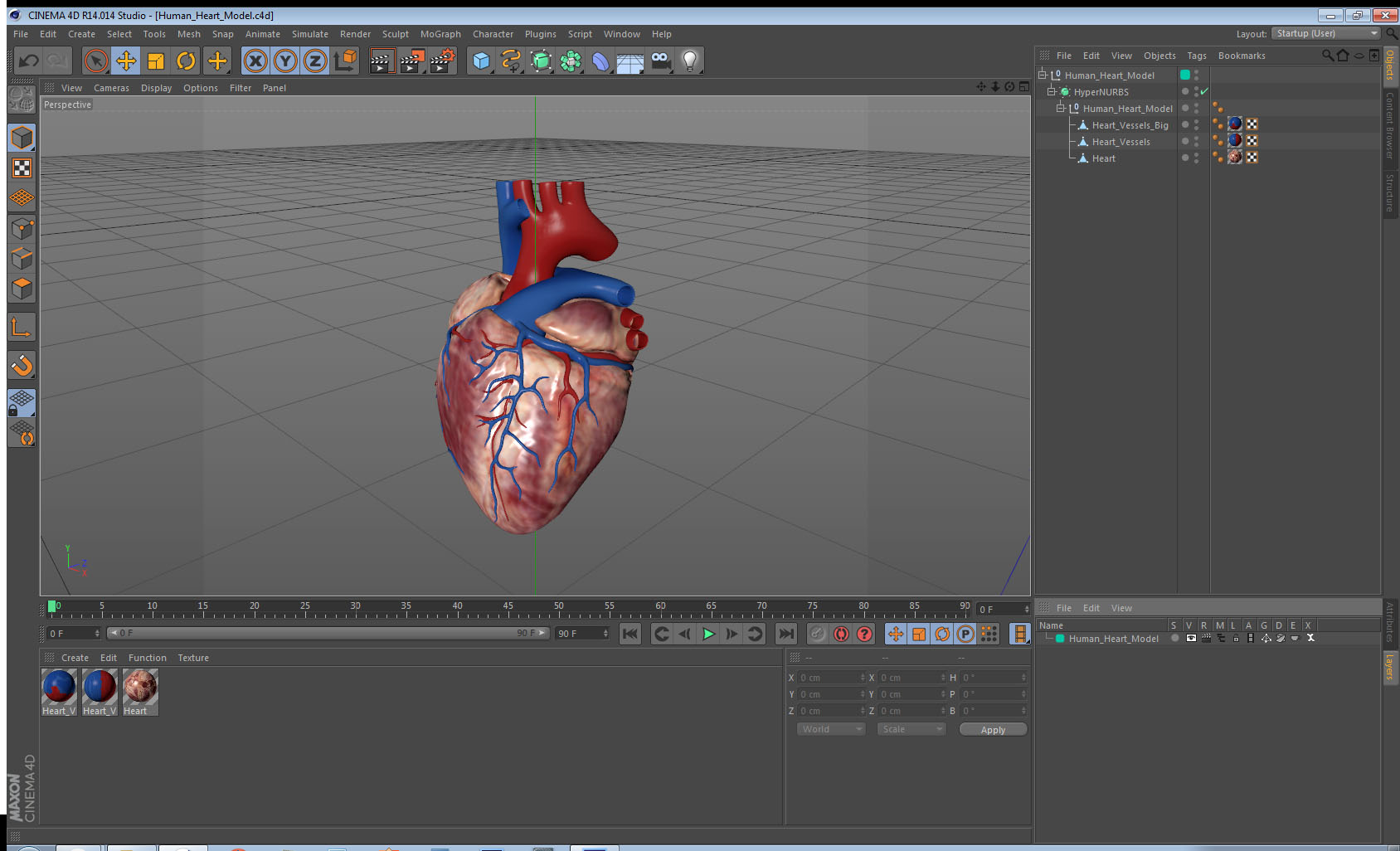Open Objects menu in Object Manager
Screen dimensions: 1400x851
(1159, 56)
